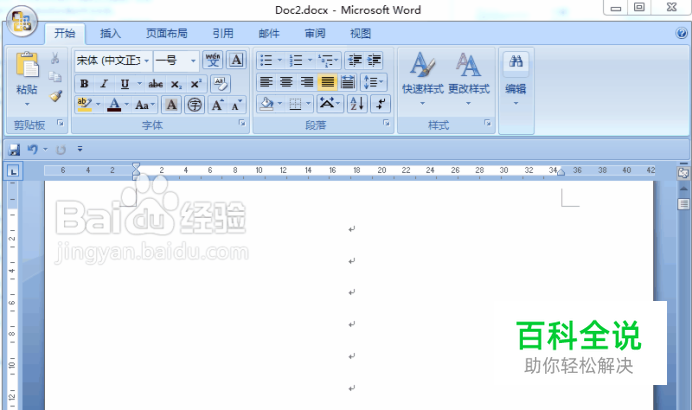This screenshot has height=410, width=692.
Task: Click the show paragraph marks icon
Action: [x=380, y=104]
